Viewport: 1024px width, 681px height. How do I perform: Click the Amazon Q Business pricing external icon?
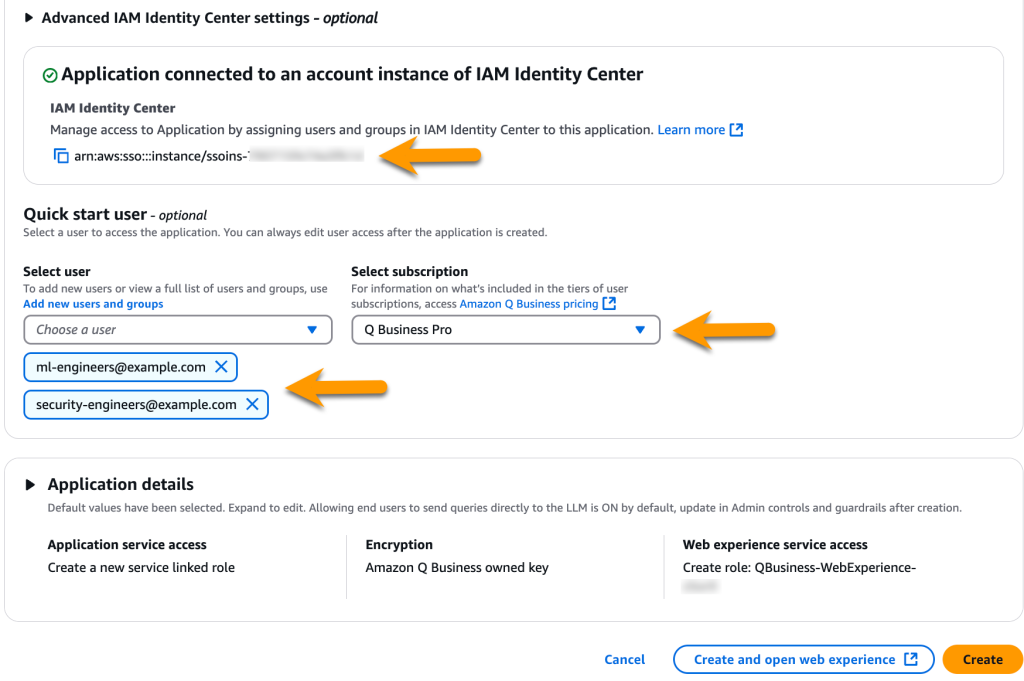(609, 304)
